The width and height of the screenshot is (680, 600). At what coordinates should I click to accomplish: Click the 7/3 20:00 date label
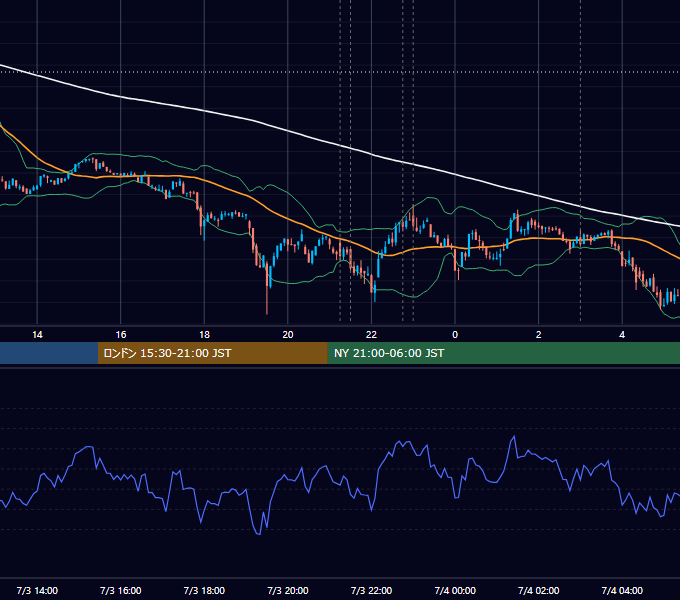288,590
